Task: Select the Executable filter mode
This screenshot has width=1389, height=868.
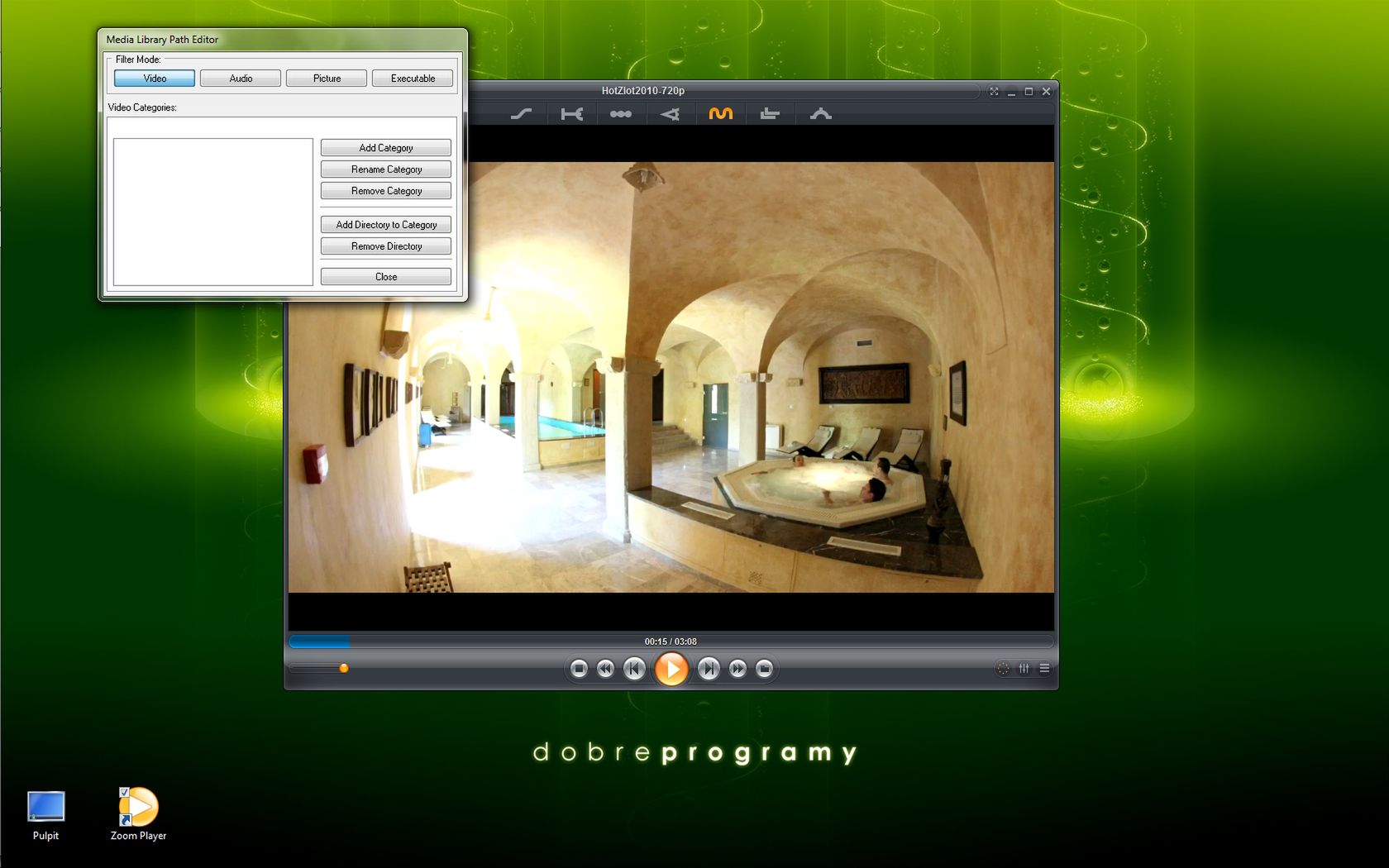Action: (x=413, y=79)
